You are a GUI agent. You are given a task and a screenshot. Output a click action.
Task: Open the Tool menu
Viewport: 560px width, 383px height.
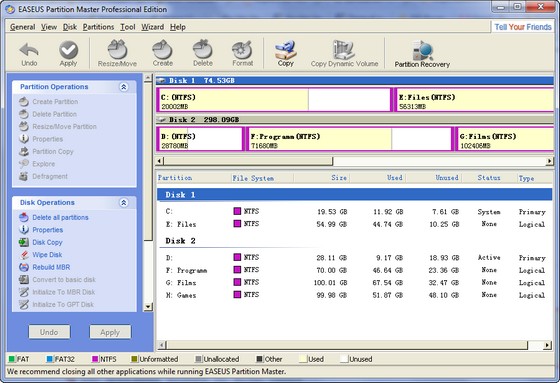128,27
